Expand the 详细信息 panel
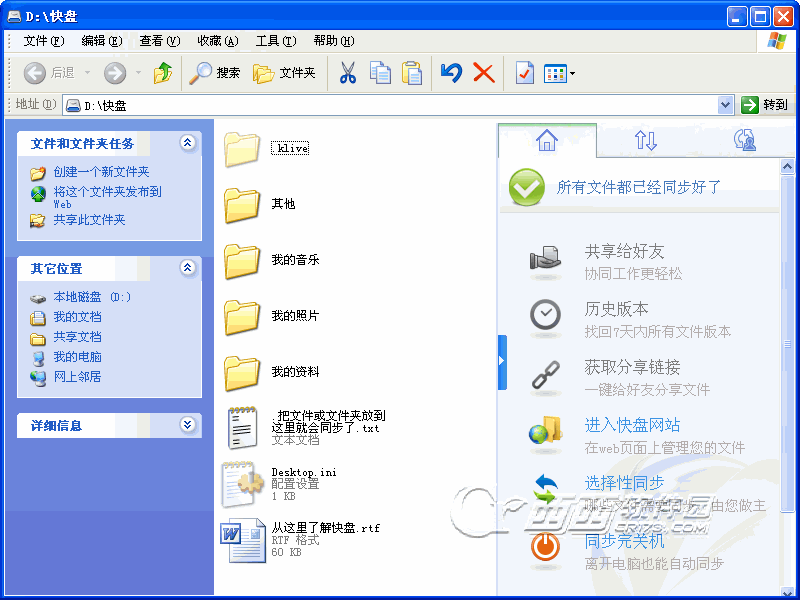Image resolution: width=800 pixels, height=600 pixels. coord(188,424)
